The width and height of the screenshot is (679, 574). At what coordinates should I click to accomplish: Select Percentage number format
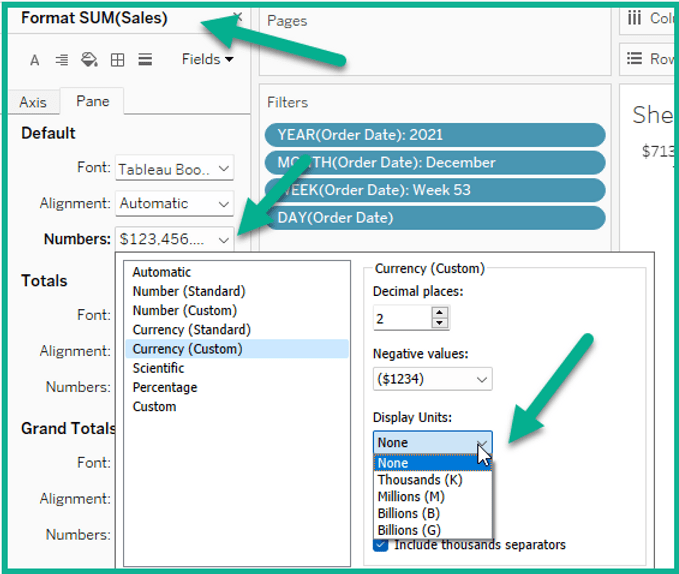pyautogui.click(x=165, y=387)
